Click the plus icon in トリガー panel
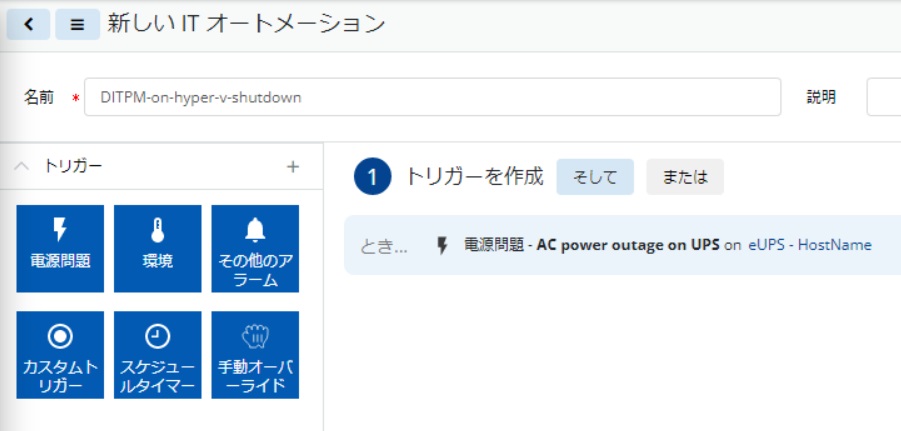Viewport: 901px width, 431px height. (293, 167)
